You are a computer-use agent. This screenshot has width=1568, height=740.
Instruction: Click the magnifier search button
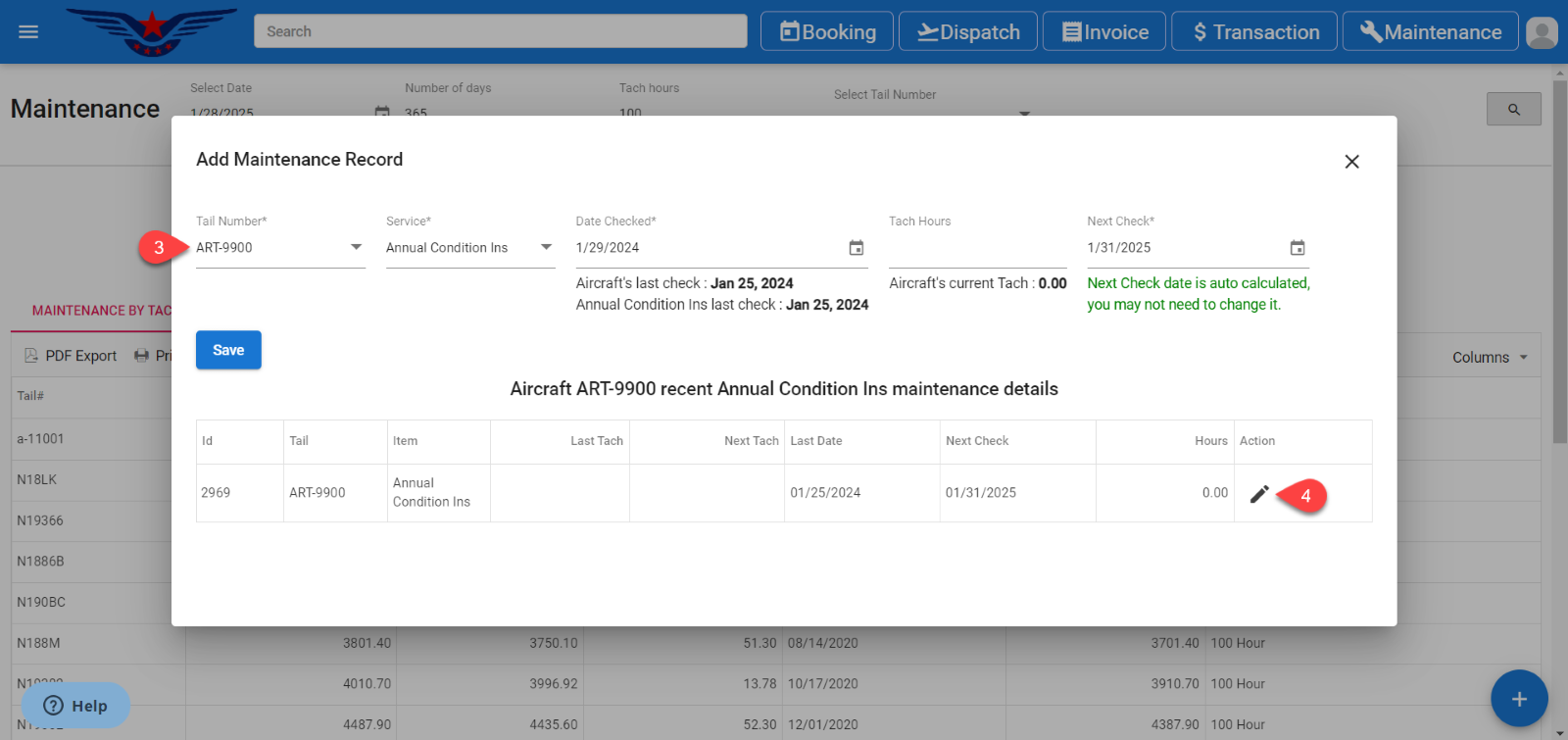pos(1513,110)
